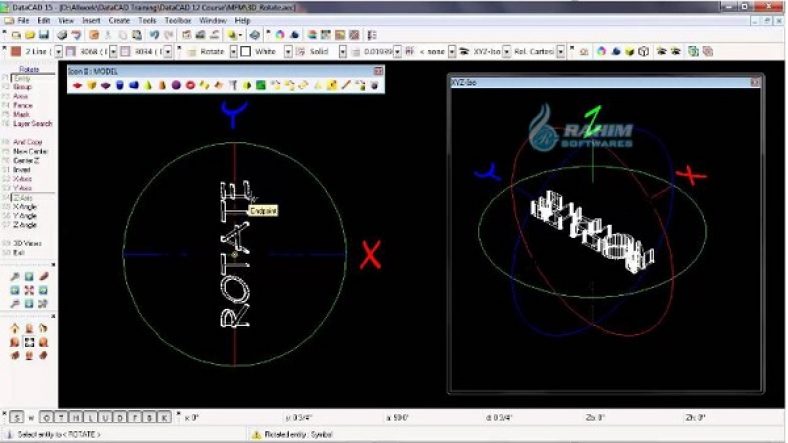The image size is (788, 443).
Task: Toggle the Z Axis option in Rotate menu
Action: coord(22,198)
